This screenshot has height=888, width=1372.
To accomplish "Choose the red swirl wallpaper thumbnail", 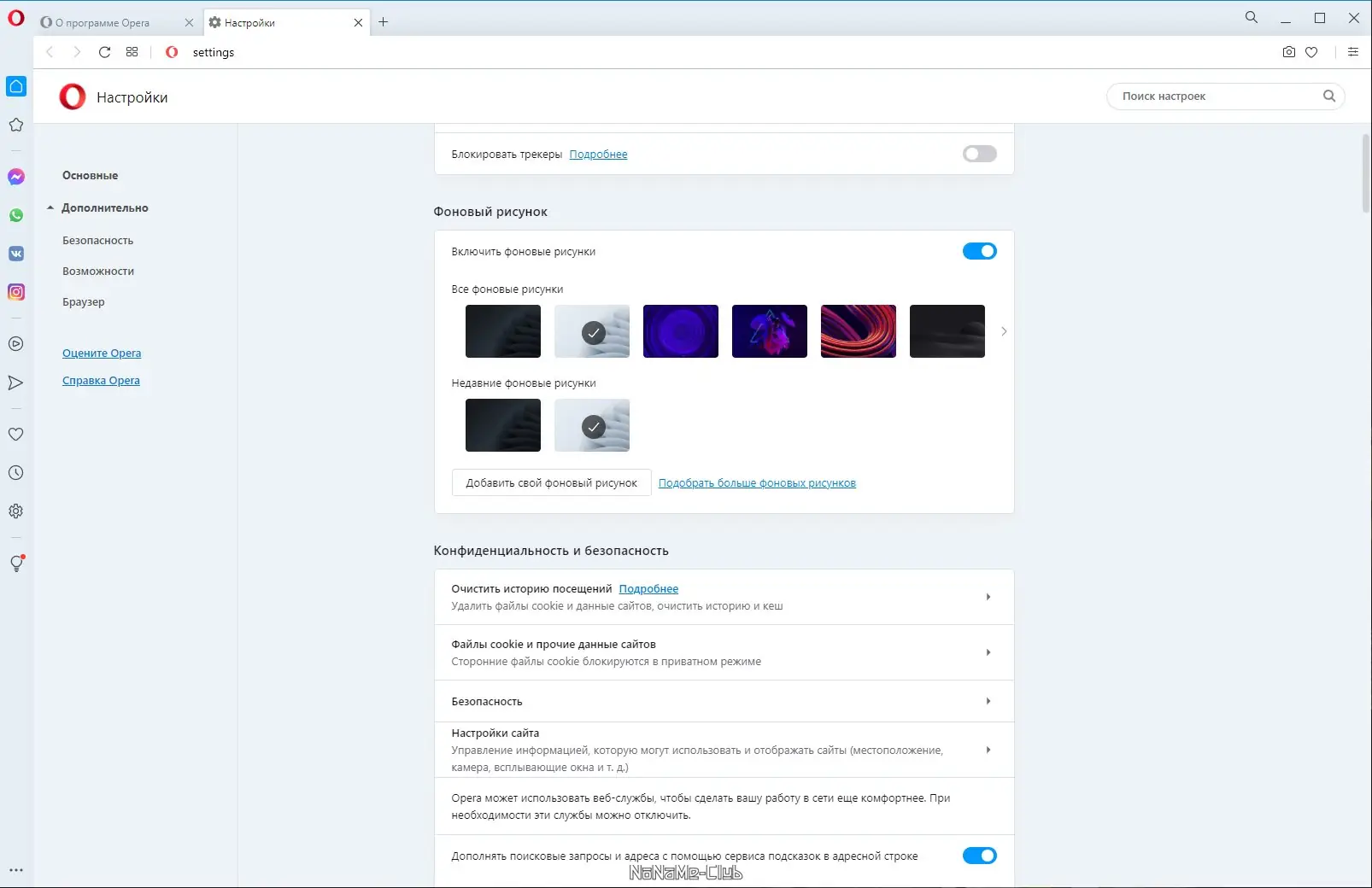I will (859, 331).
